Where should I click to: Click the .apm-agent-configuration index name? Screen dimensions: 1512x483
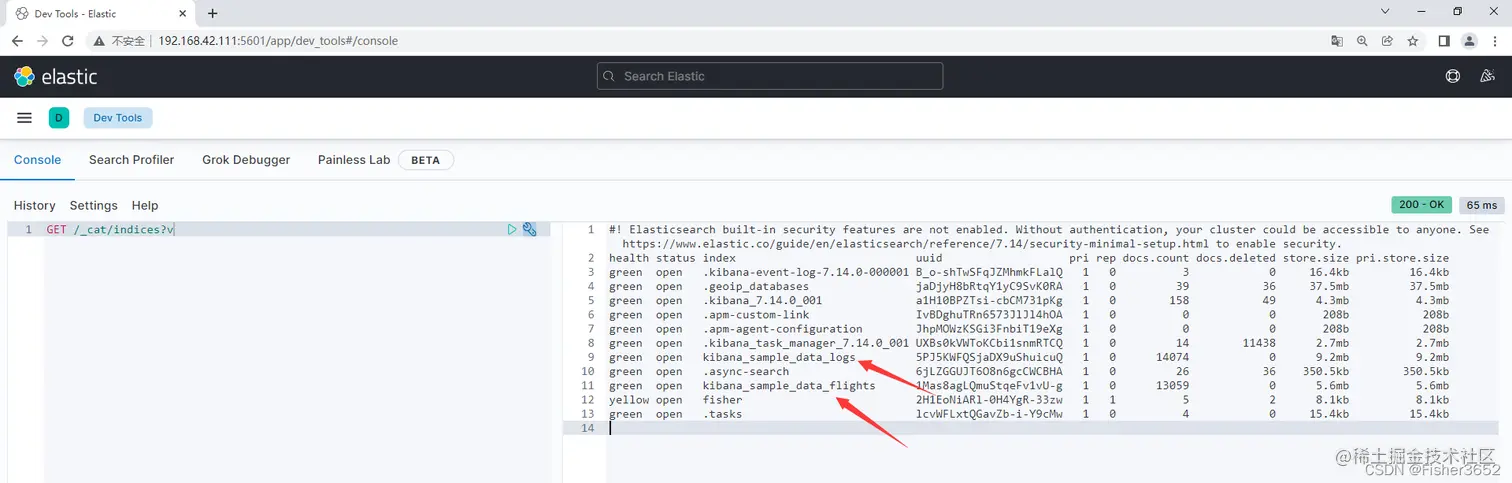point(782,328)
